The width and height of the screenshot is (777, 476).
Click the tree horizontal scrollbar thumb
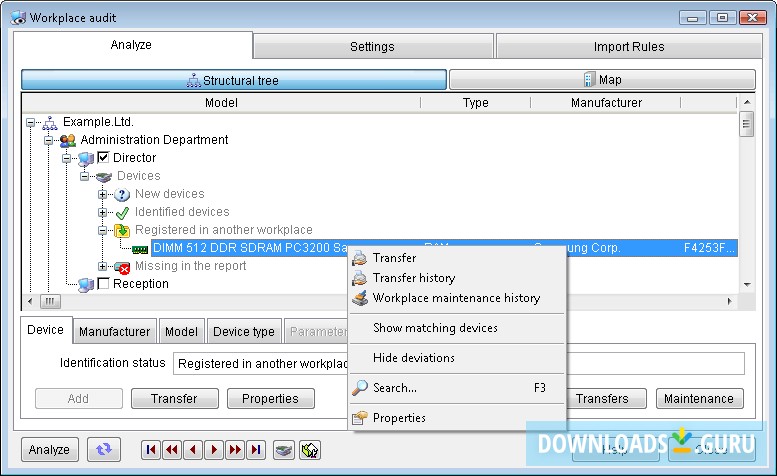[x=50, y=301]
